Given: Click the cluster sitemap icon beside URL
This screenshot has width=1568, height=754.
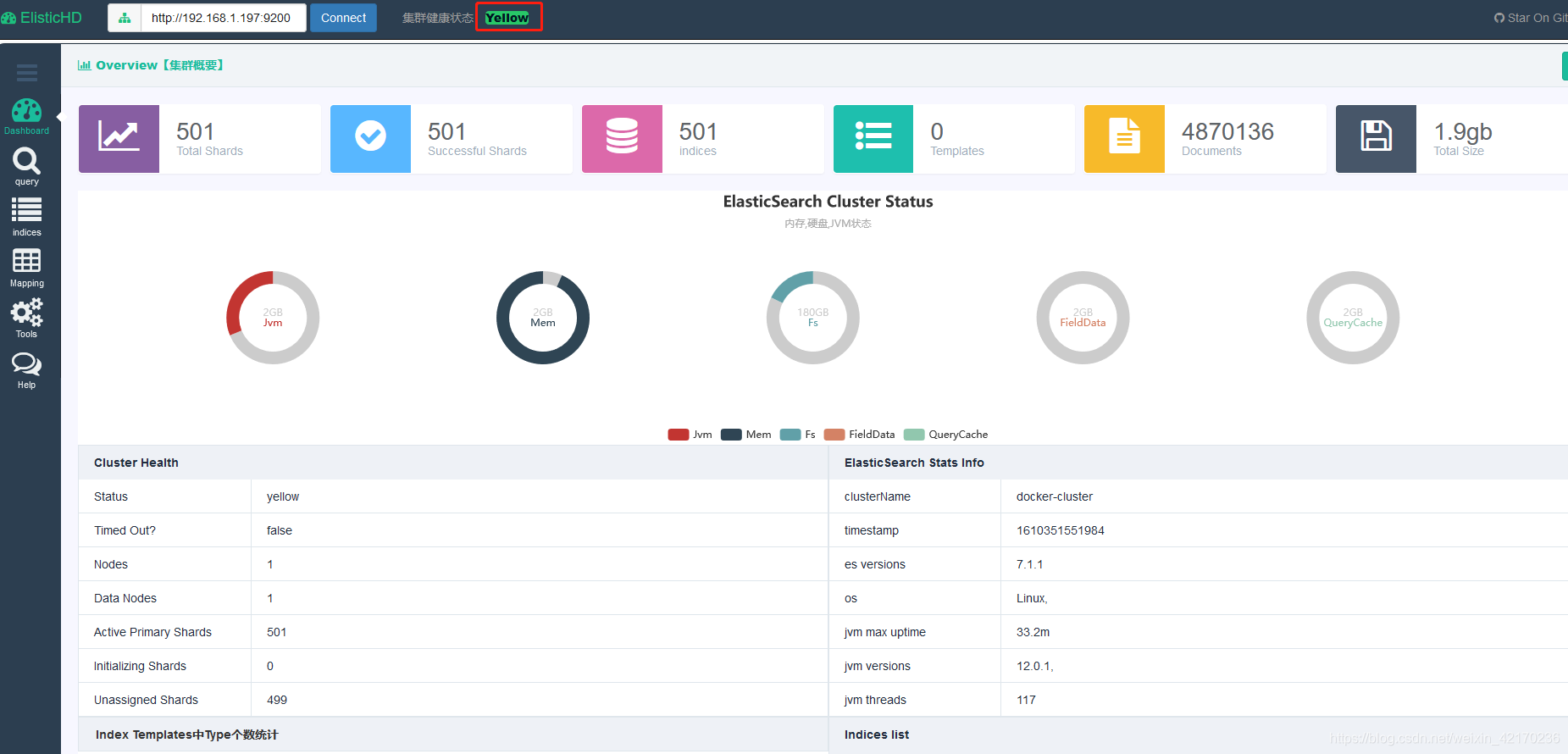Looking at the screenshot, I should (x=125, y=18).
